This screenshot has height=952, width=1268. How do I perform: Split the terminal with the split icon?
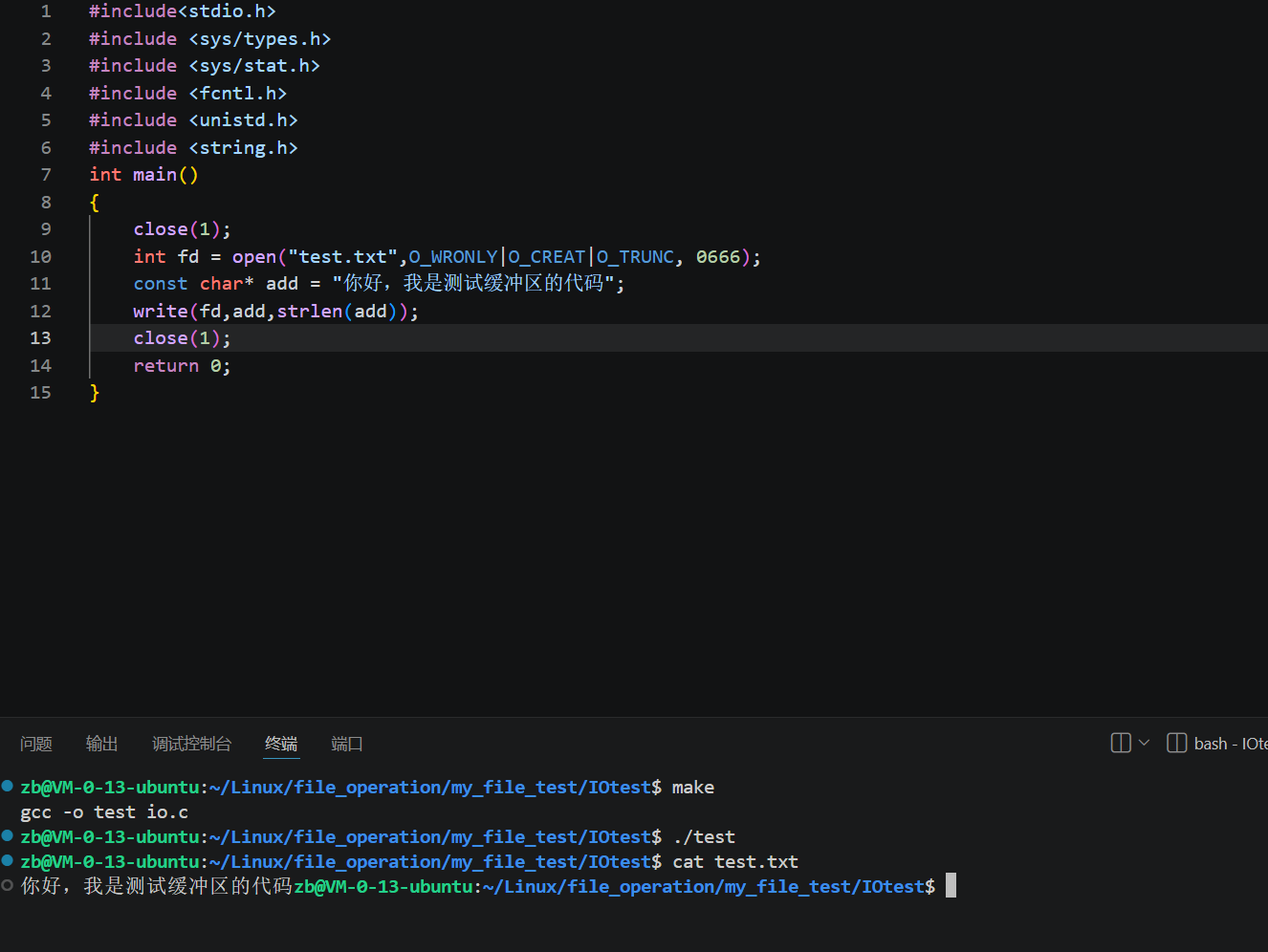(x=1121, y=743)
